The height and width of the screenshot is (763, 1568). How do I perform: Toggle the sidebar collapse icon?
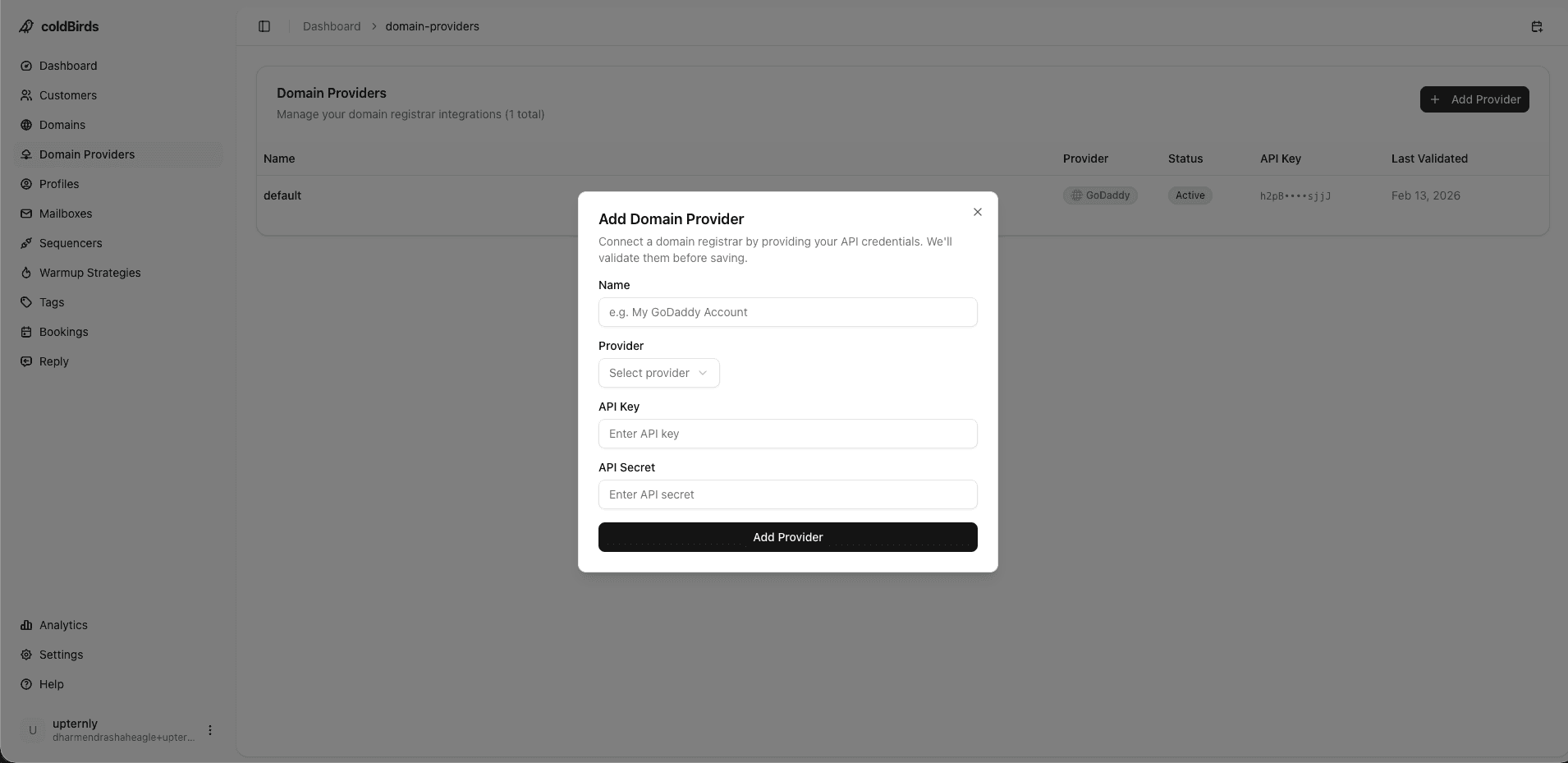[x=264, y=25]
